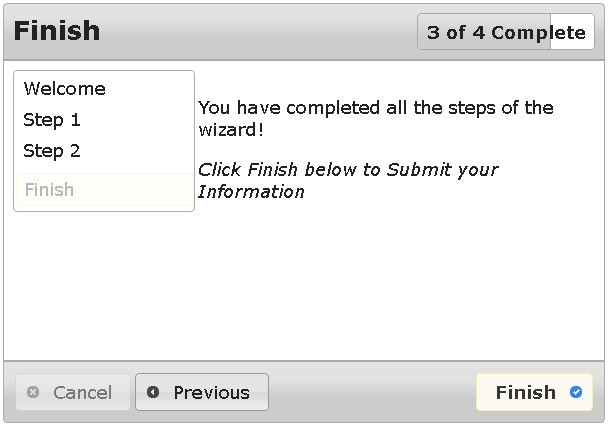The height and width of the screenshot is (436, 608).
Task: Click the unfilled white end of progress bar
Action: [573, 32]
